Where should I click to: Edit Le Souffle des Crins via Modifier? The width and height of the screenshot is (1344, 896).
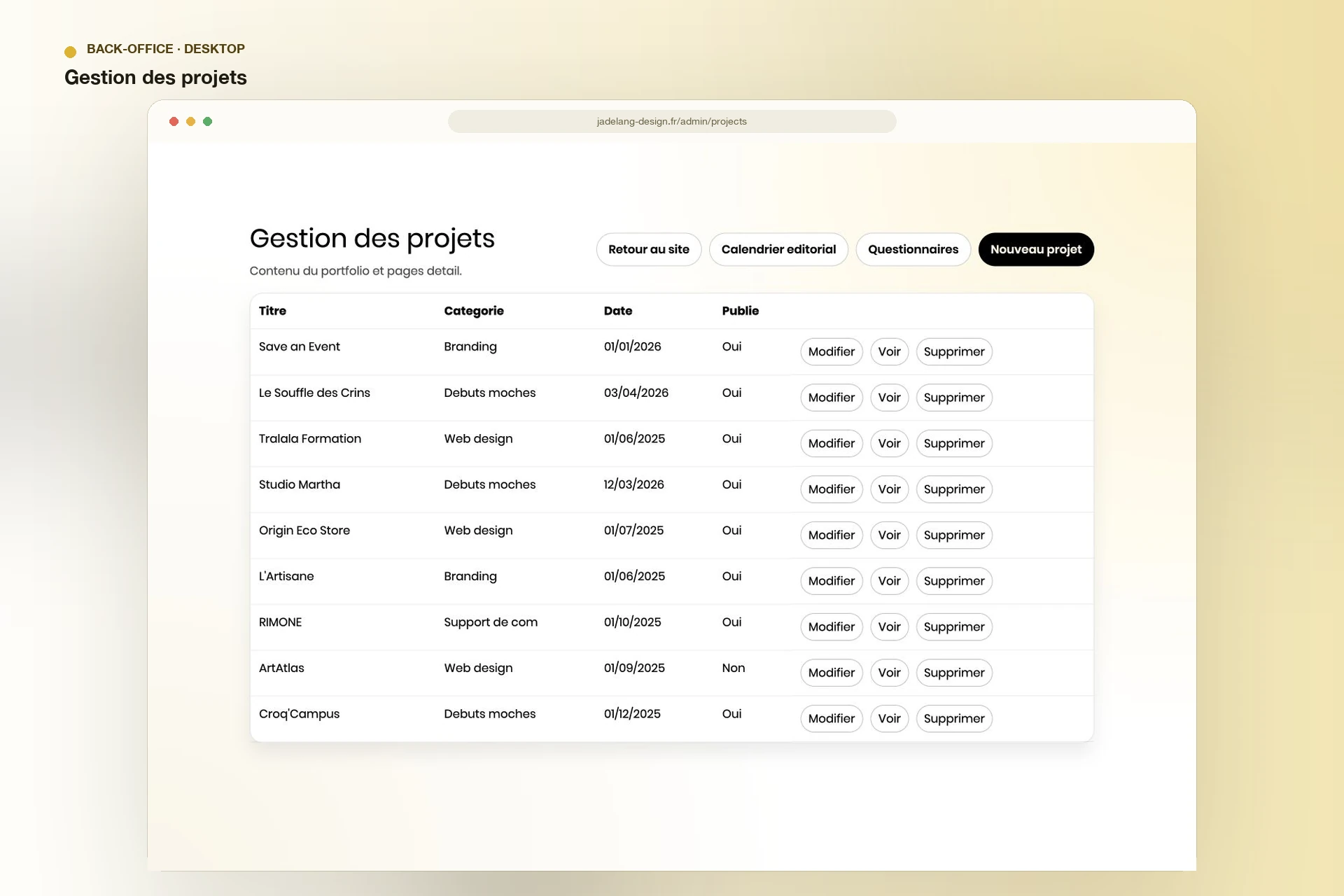[x=832, y=398]
